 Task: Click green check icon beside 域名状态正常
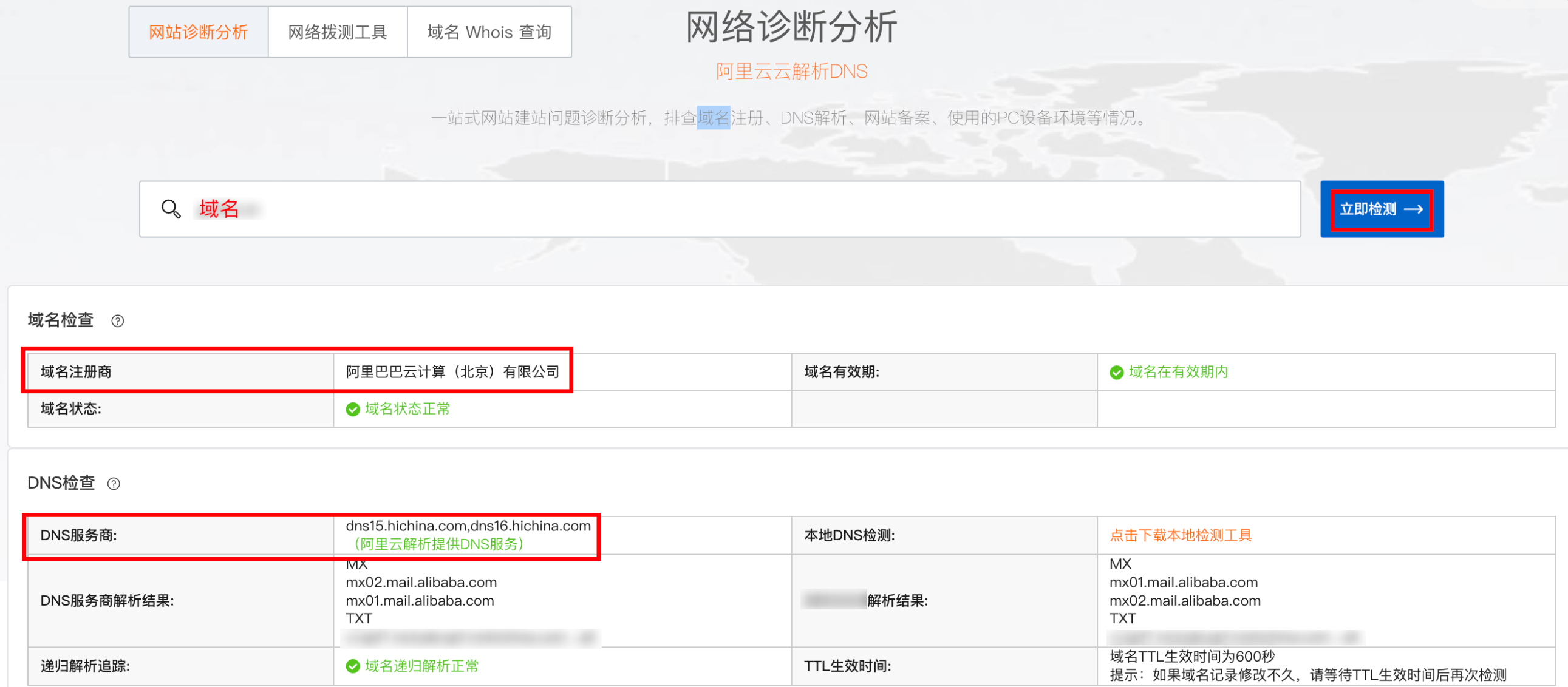point(352,410)
